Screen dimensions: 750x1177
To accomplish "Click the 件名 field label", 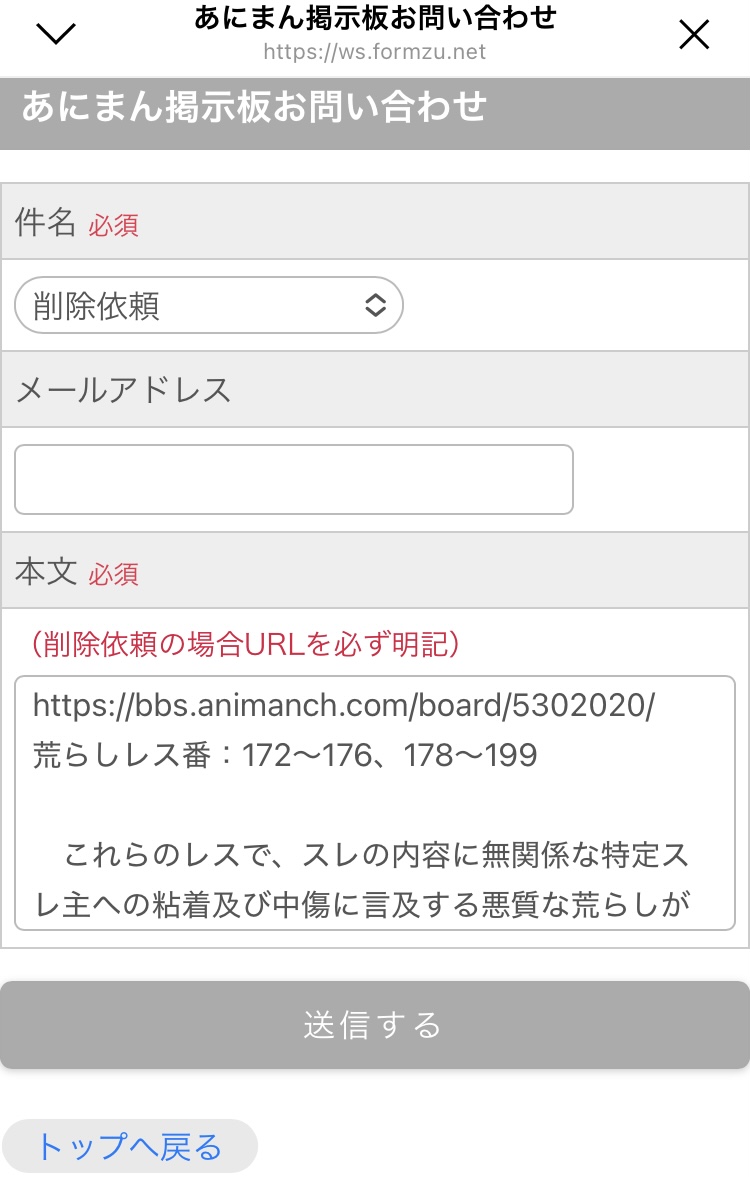I will coord(46,223).
